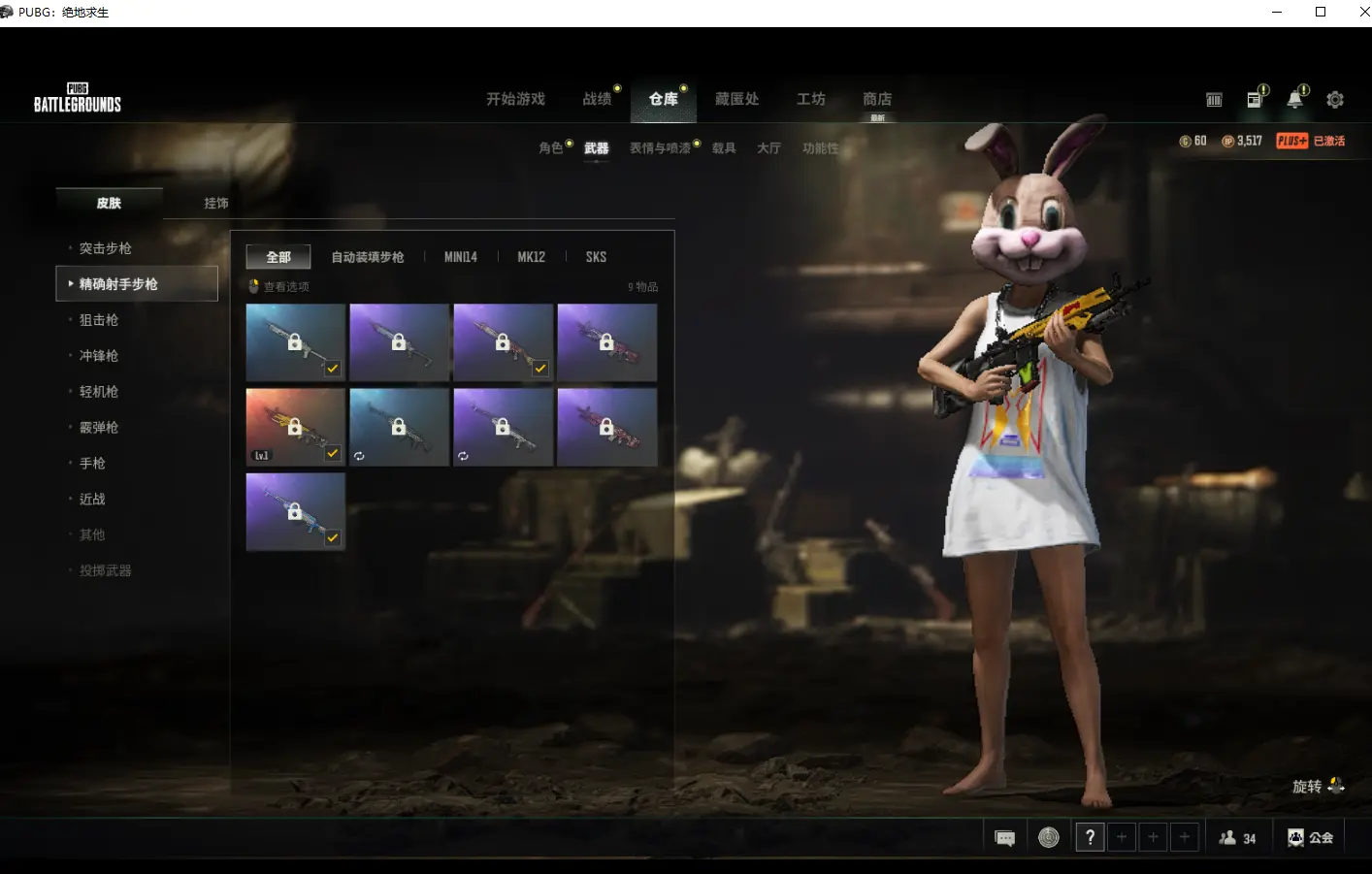
Task: Open the 仓库 tab
Action: click(x=664, y=99)
